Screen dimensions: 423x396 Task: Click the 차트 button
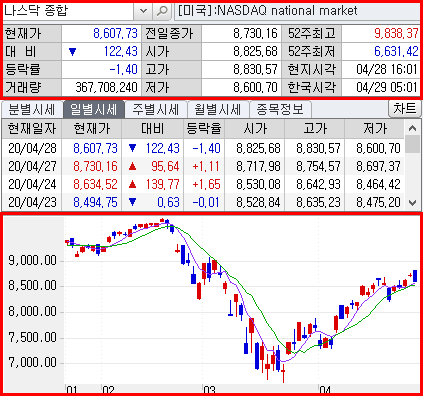(405, 109)
